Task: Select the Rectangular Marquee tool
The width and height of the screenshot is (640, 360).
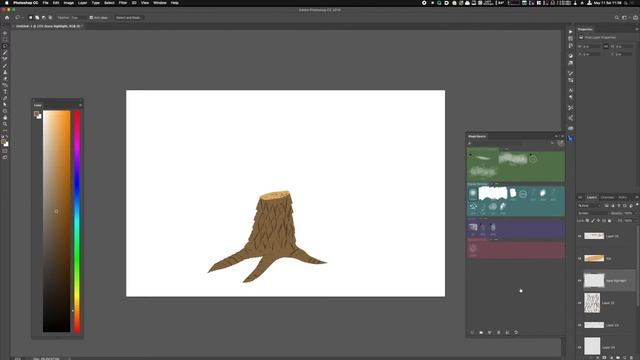Action: [x=5, y=40]
